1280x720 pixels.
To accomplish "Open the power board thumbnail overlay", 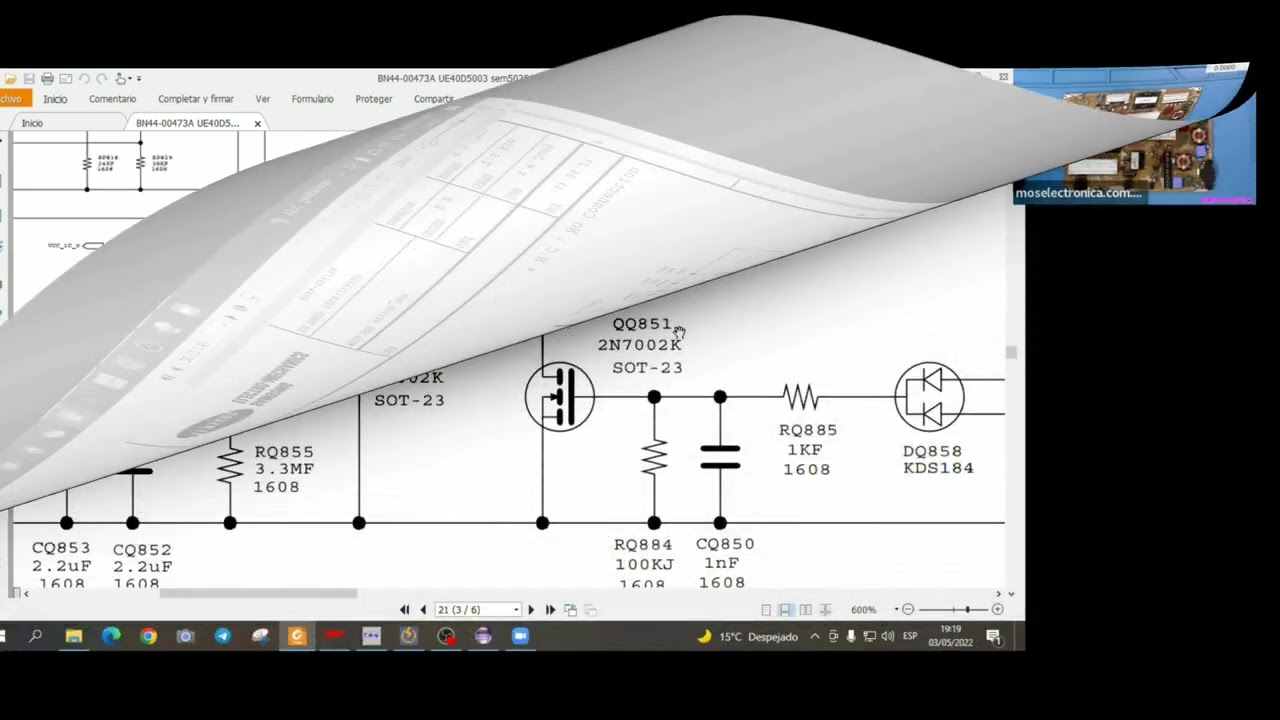I will 1134,135.
